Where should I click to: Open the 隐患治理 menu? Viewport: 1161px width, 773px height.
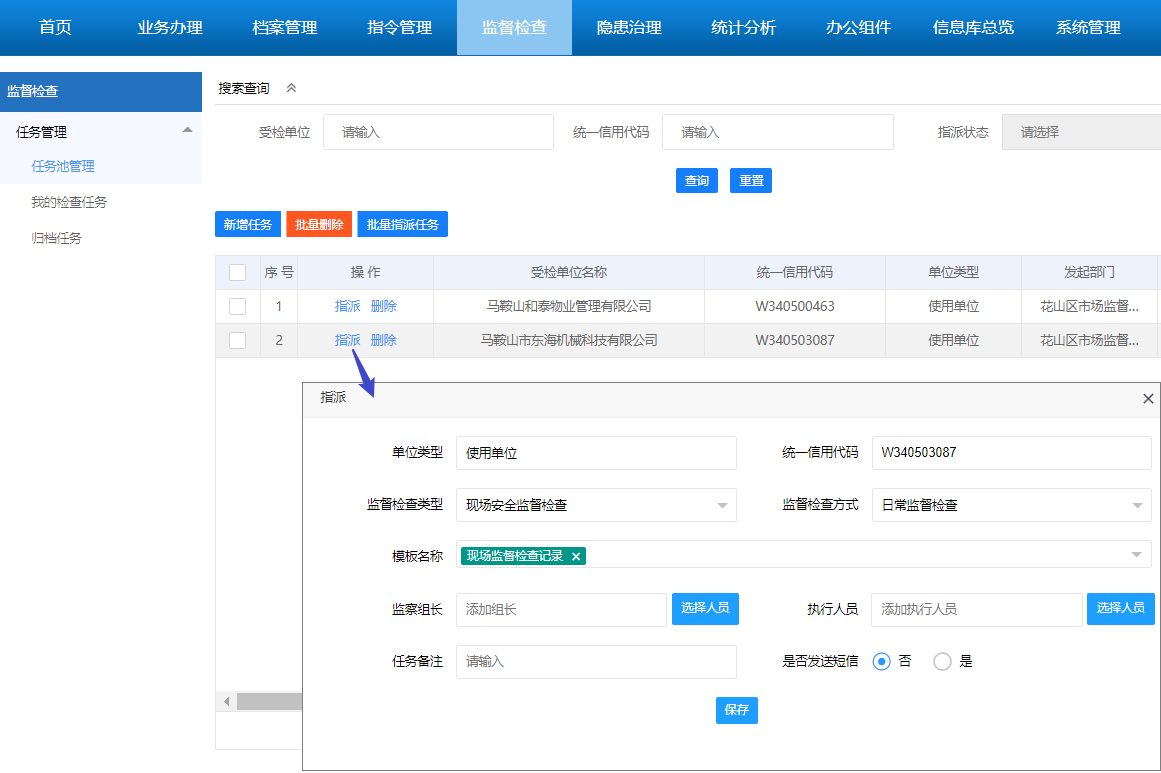coord(629,27)
